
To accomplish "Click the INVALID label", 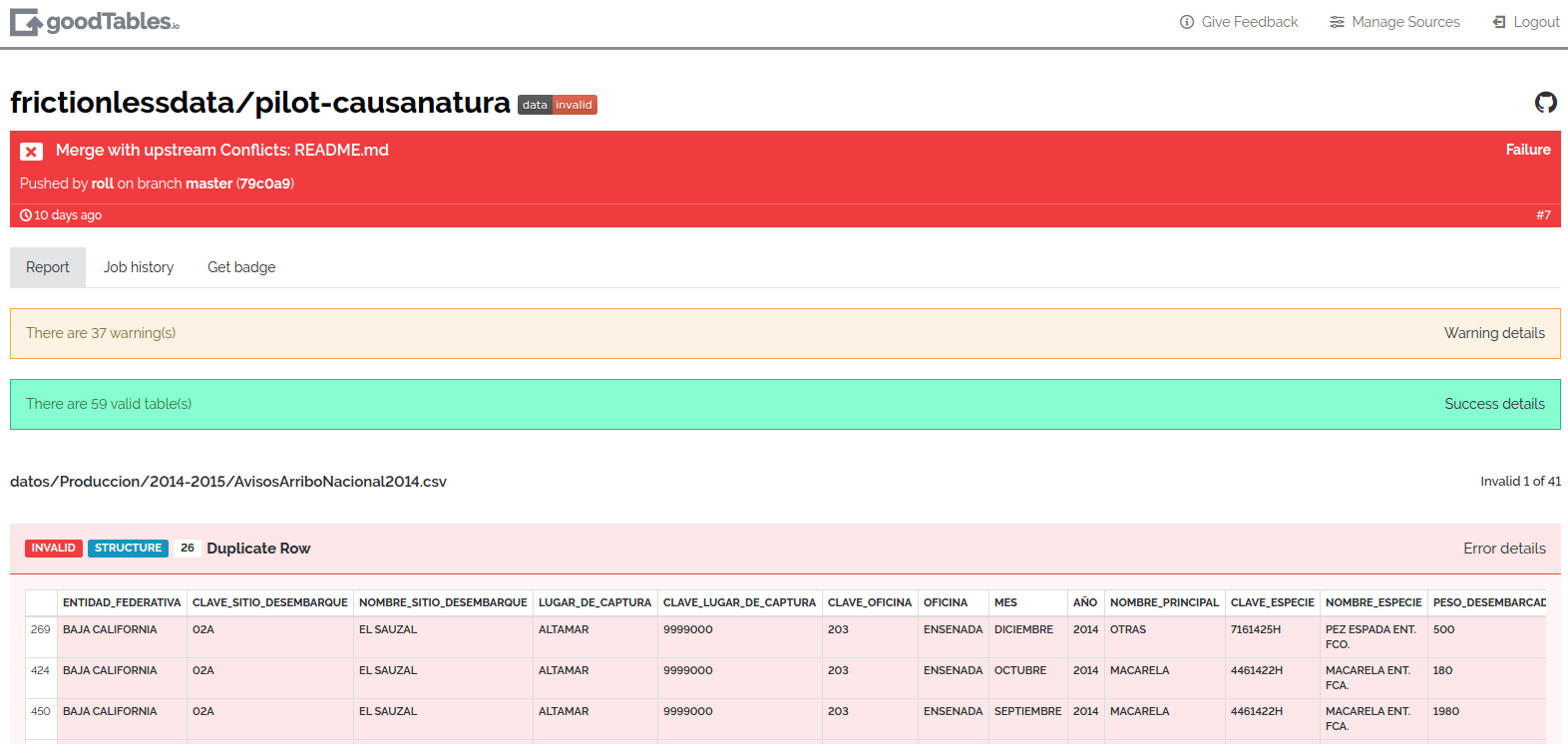I will point(53,549).
